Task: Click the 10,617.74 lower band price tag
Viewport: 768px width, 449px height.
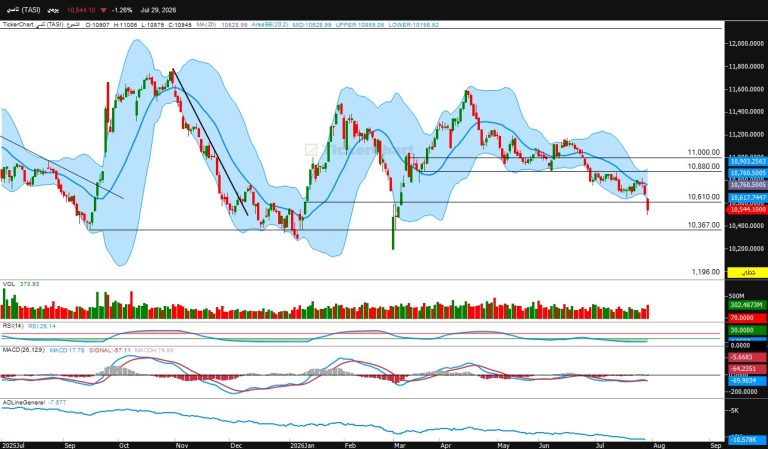Action: coord(747,197)
